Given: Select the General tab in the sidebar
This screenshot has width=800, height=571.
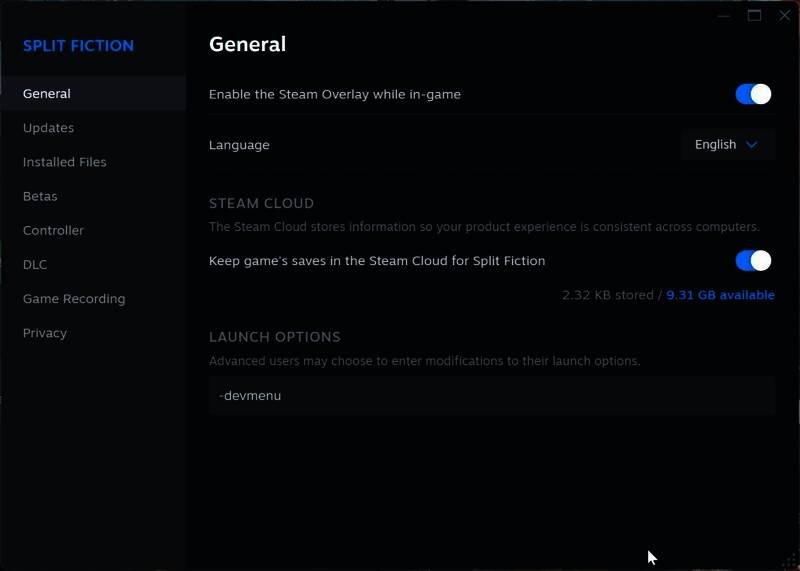Looking at the screenshot, I should point(47,94).
